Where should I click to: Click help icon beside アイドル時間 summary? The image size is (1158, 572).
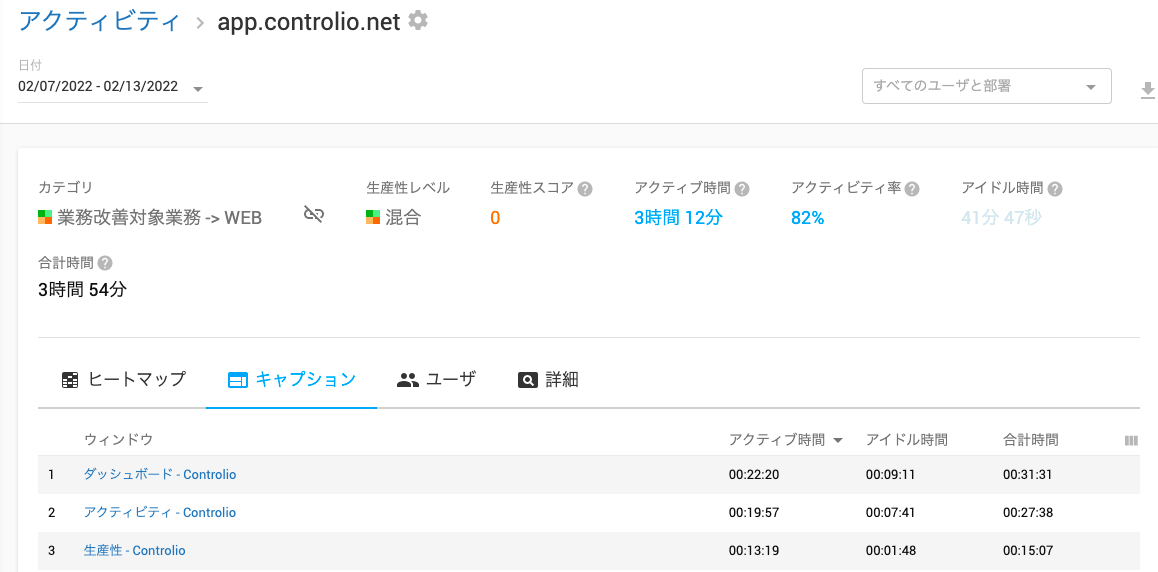1055,188
